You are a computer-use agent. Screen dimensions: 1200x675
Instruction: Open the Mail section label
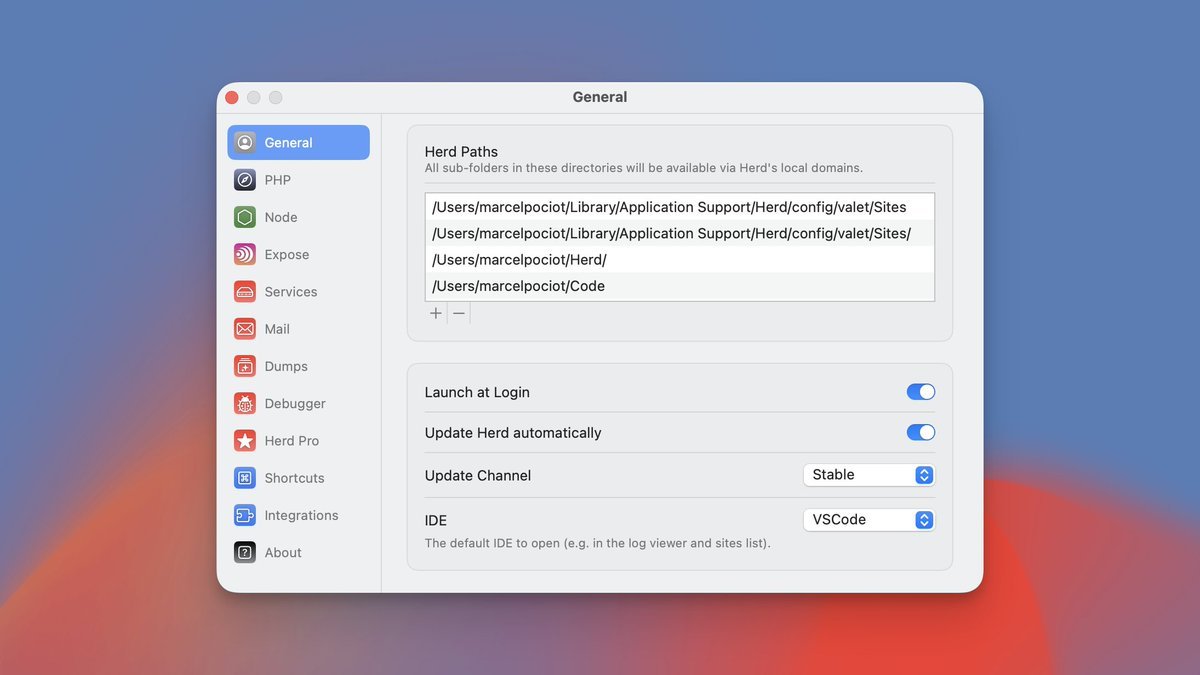click(x=277, y=329)
